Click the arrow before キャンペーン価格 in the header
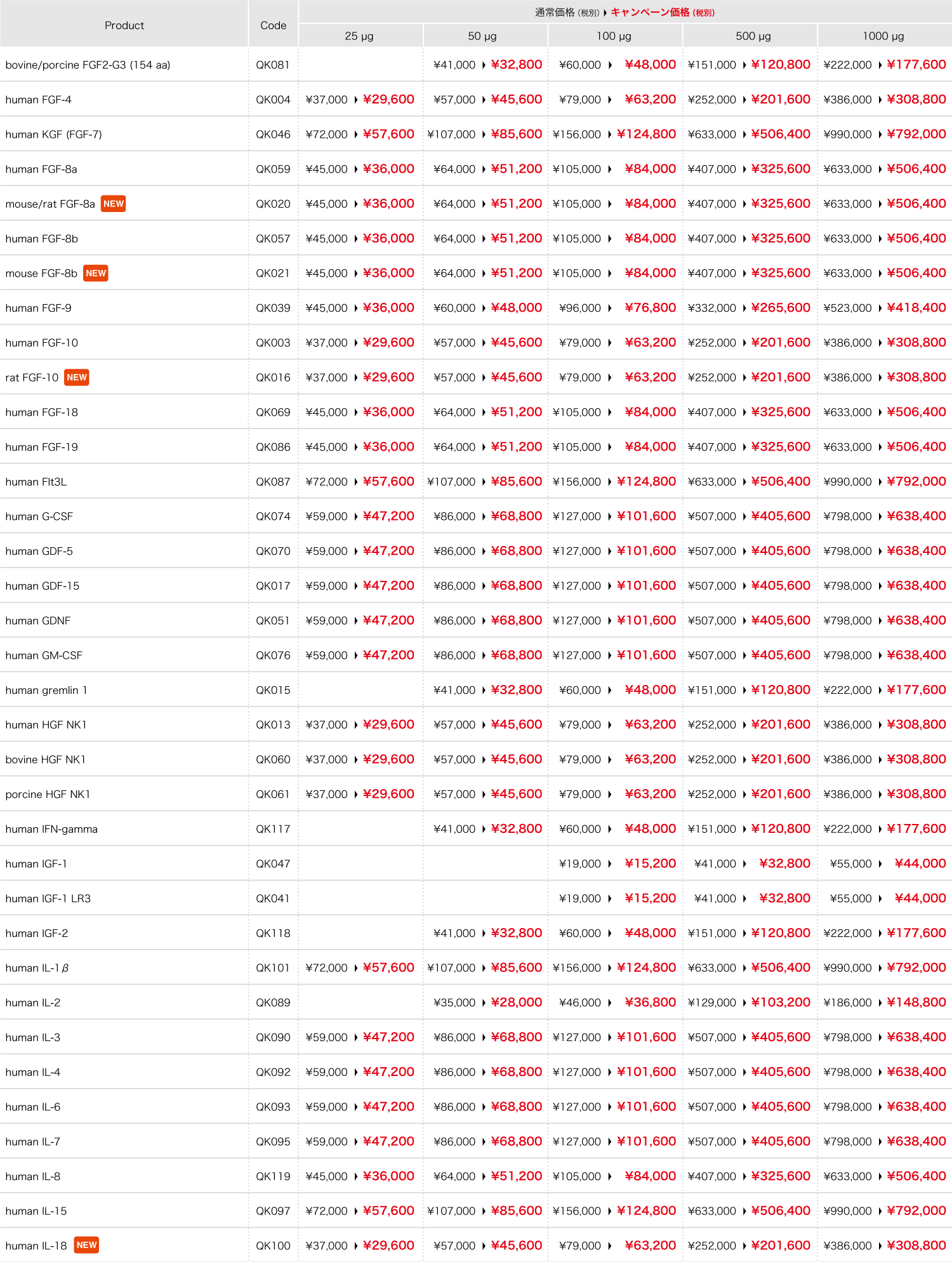The width and height of the screenshot is (952, 1262). (605, 12)
